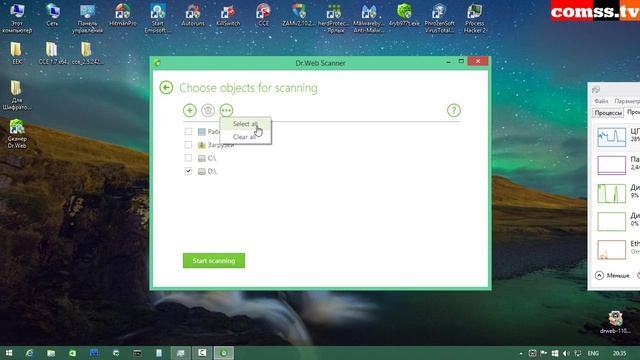Select the herdProtect desktop shortcut
The image size is (640, 360).
(334, 18)
